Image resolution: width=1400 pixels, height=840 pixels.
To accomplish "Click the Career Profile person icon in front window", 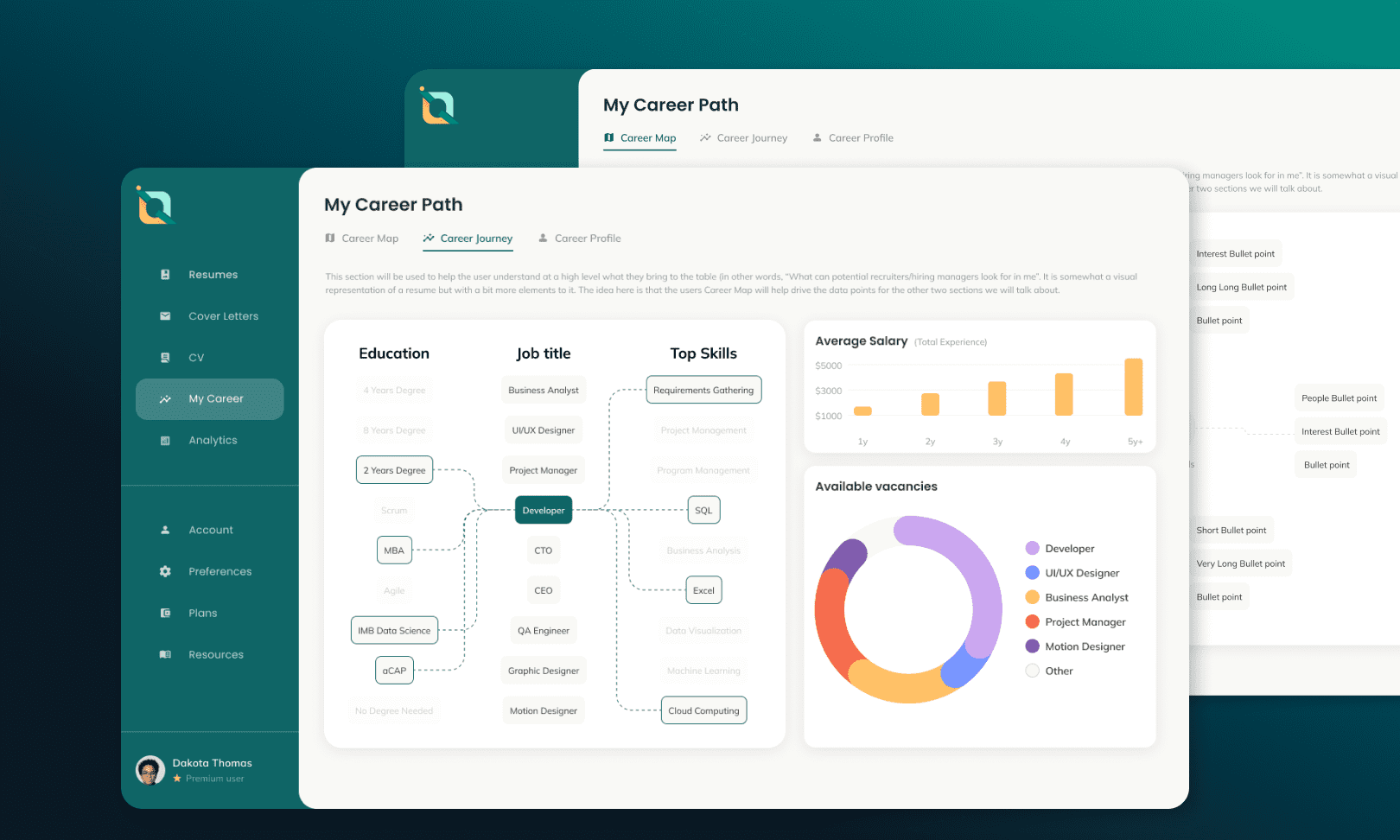I will pos(543,239).
